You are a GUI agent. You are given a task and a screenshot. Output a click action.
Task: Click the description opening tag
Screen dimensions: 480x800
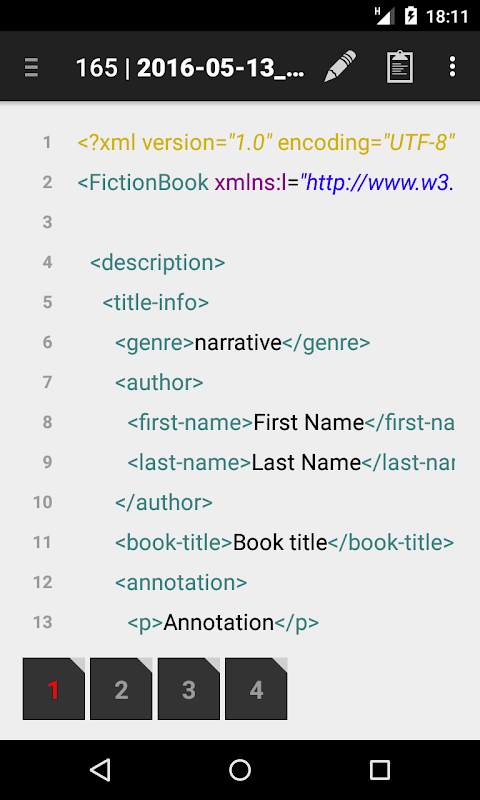158,263
